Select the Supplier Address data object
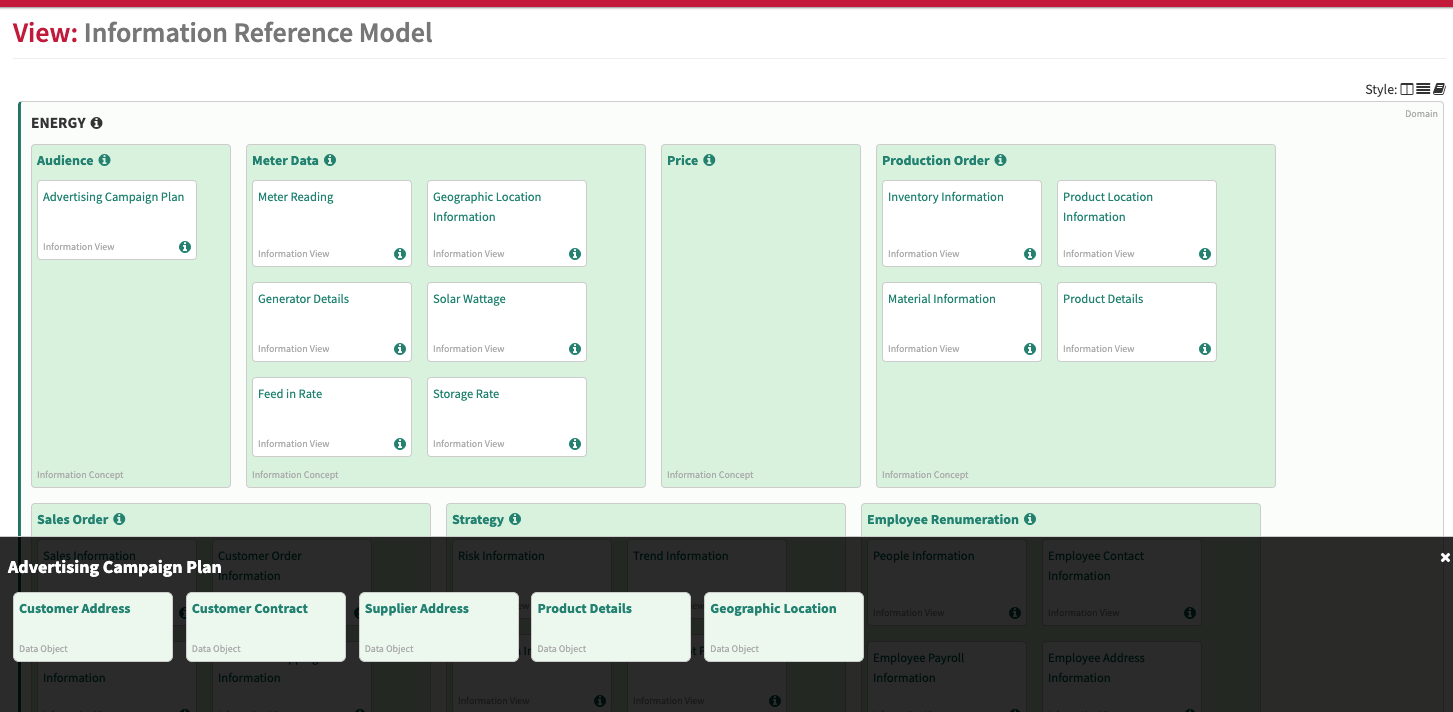The height and width of the screenshot is (712, 1453). [x=439, y=627]
